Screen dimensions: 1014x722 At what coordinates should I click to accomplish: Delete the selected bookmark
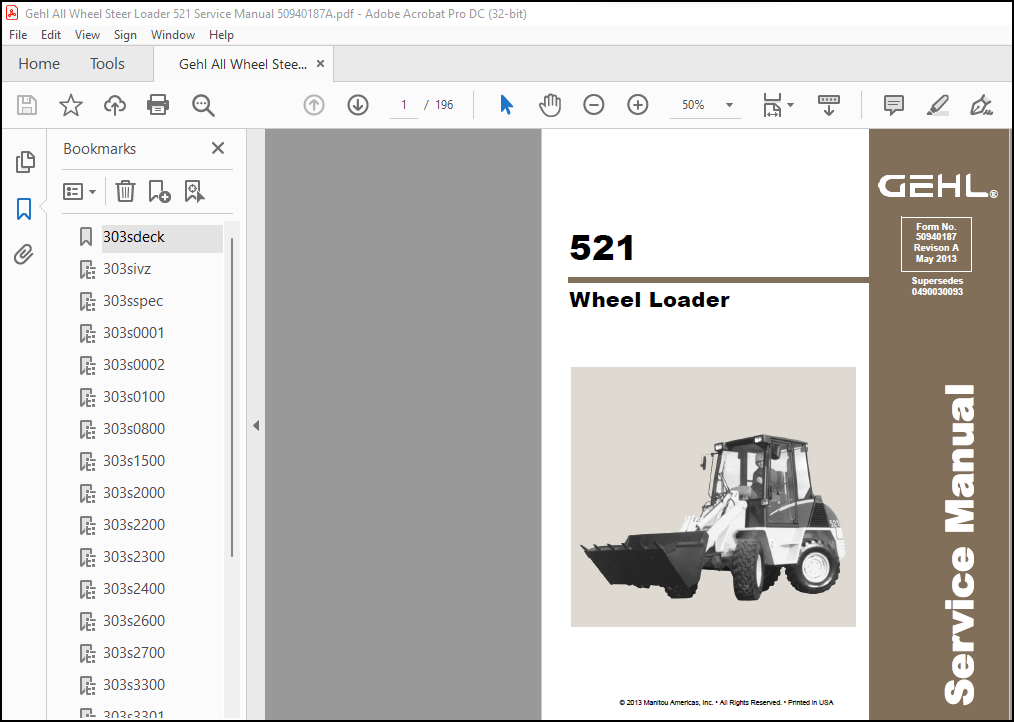(x=125, y=191)
